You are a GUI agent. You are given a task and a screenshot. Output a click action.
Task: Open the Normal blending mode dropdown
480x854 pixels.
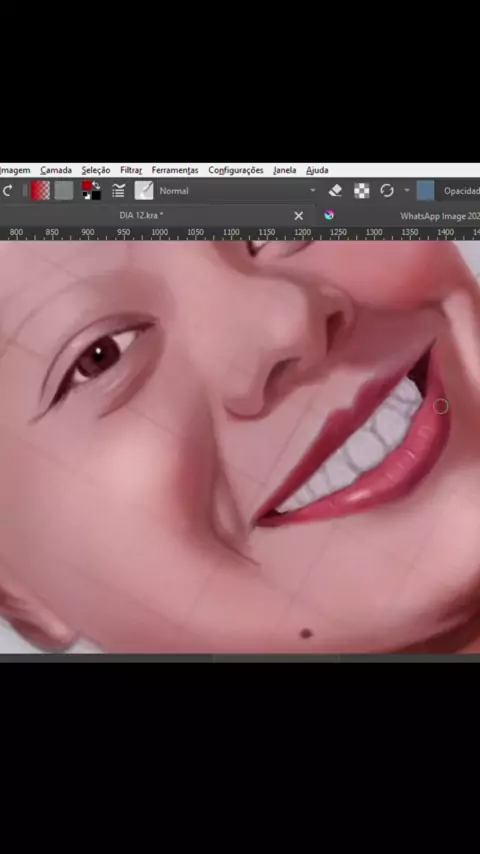[238, 191]
